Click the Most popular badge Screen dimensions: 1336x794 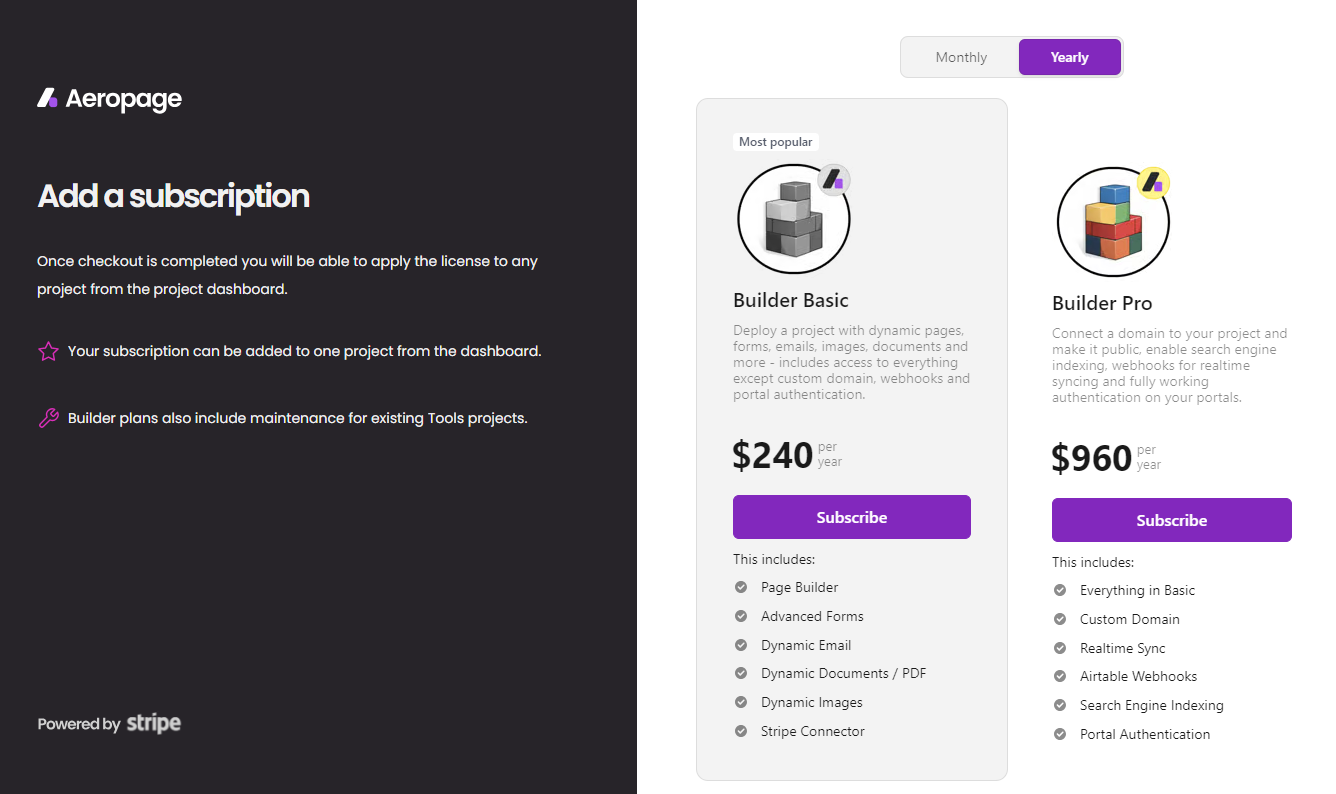775,142
